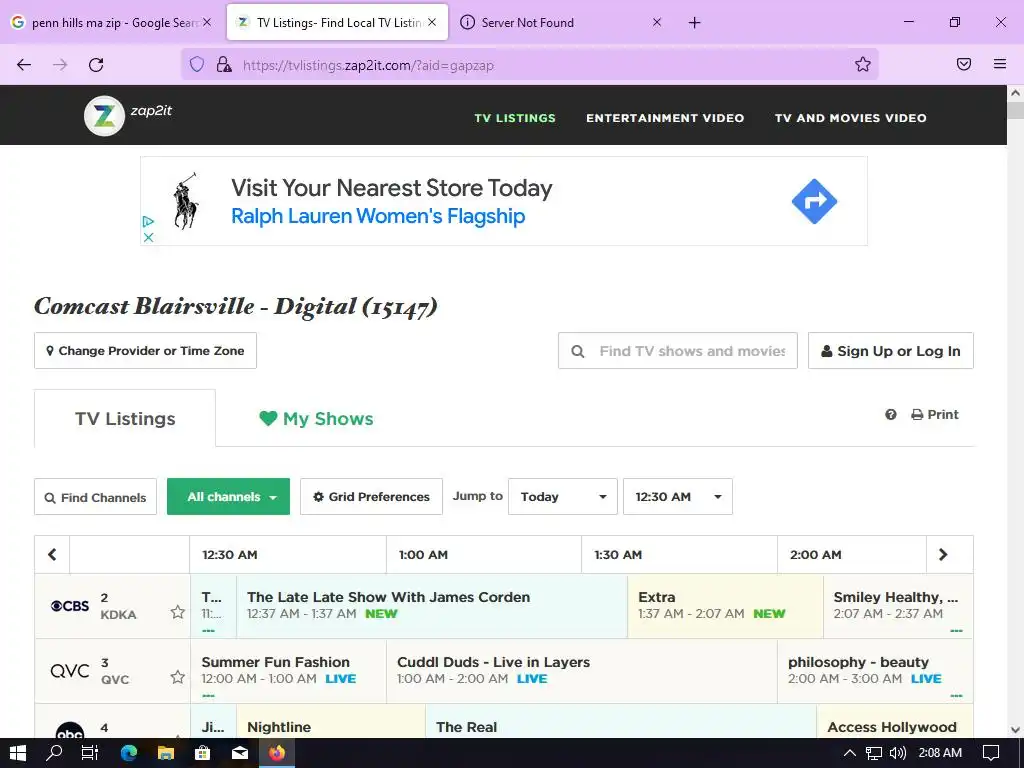Show earlier listings with left arrow
This screenshot has width=1024, height=768.
(x=52, y=554)
